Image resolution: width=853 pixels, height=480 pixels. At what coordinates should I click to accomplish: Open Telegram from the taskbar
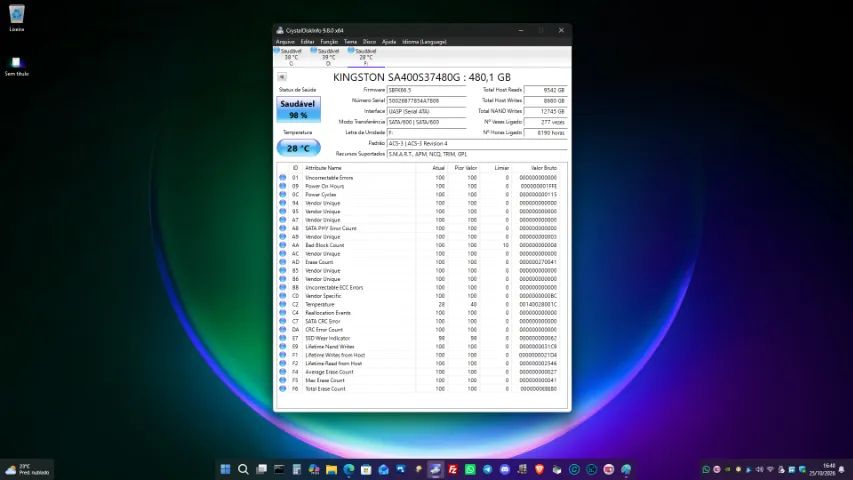point(487,469)
